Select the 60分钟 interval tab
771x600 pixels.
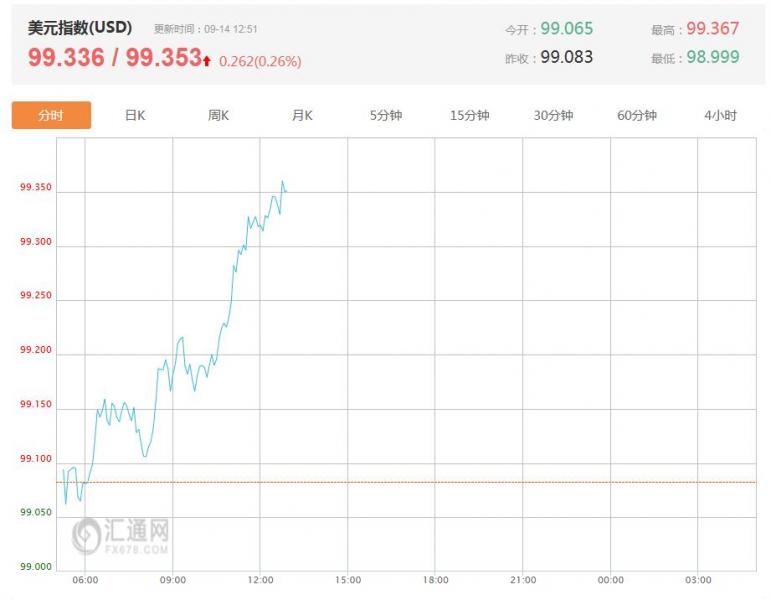637,116
